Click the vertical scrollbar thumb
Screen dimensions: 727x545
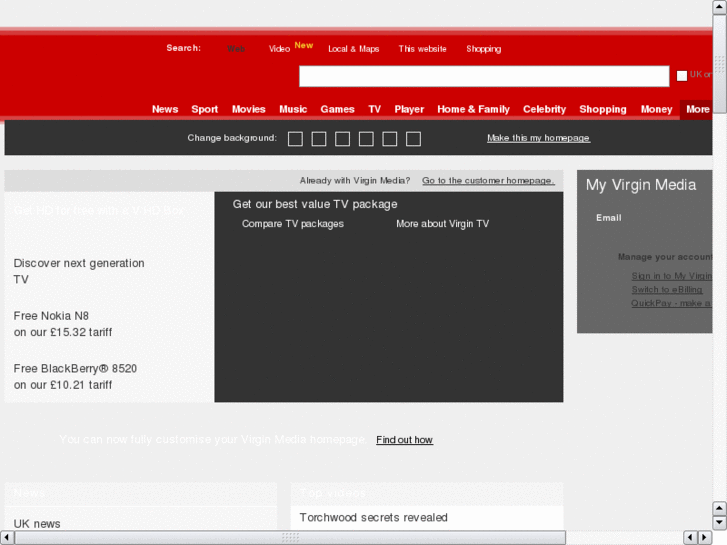pyautogui.click(x=720, y=64)
